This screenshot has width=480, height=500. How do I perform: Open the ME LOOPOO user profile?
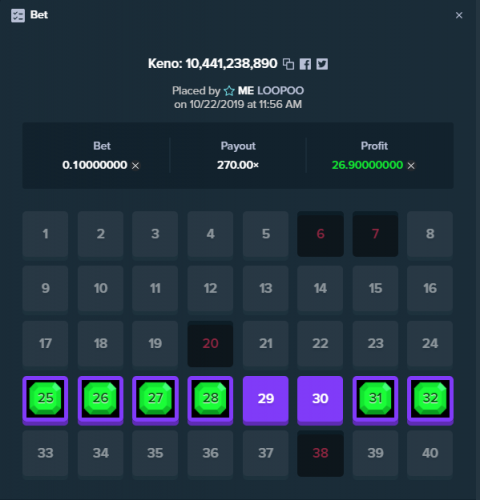click(x=271, y=90)
